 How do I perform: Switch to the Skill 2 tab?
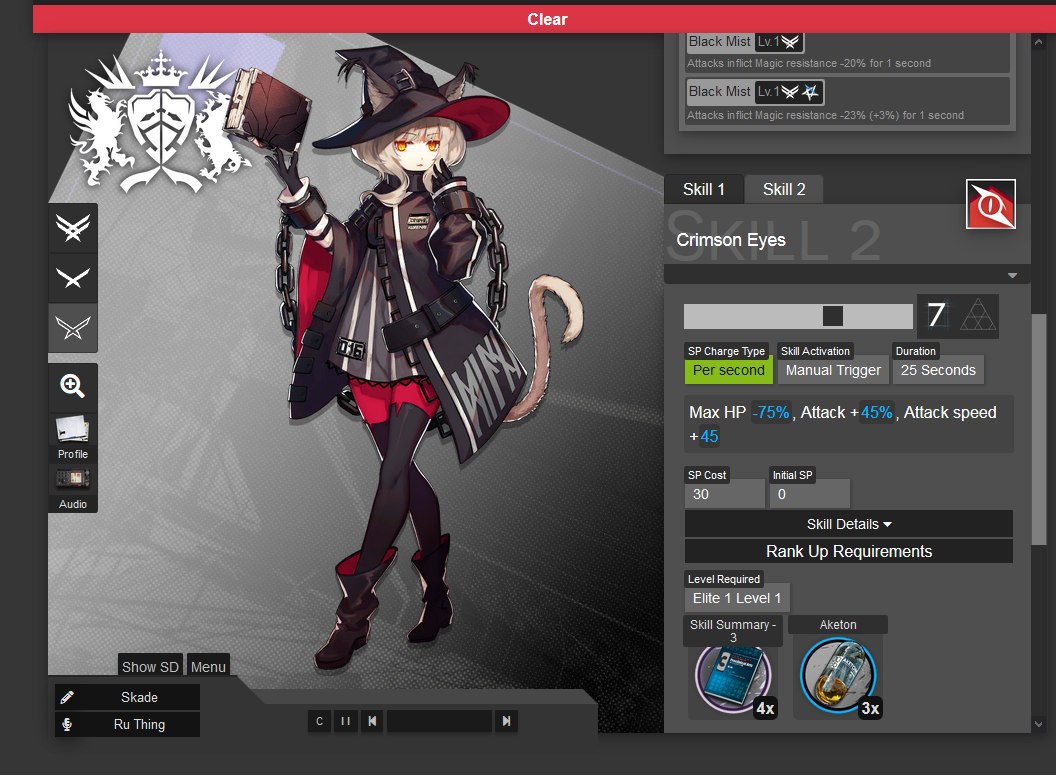pyautogui.click(x=784, y=189)
